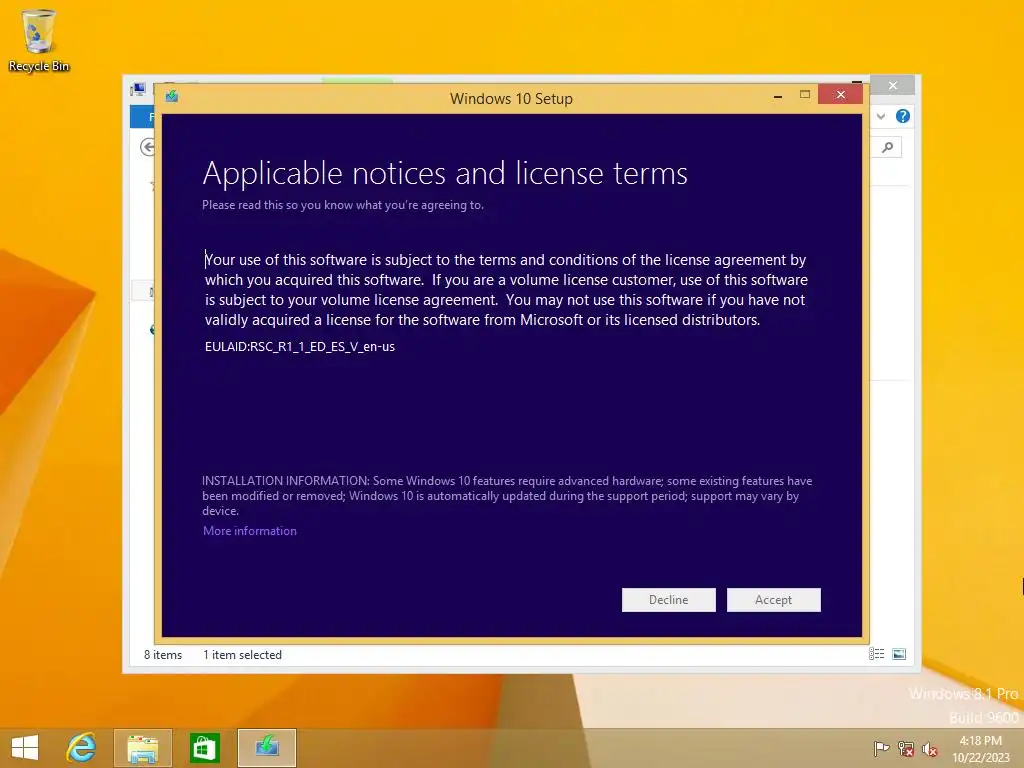Viewport: 1024px width, 768px height.
Task: Expand the File Explorer ribbon chevron
Action: coord(881,116)
